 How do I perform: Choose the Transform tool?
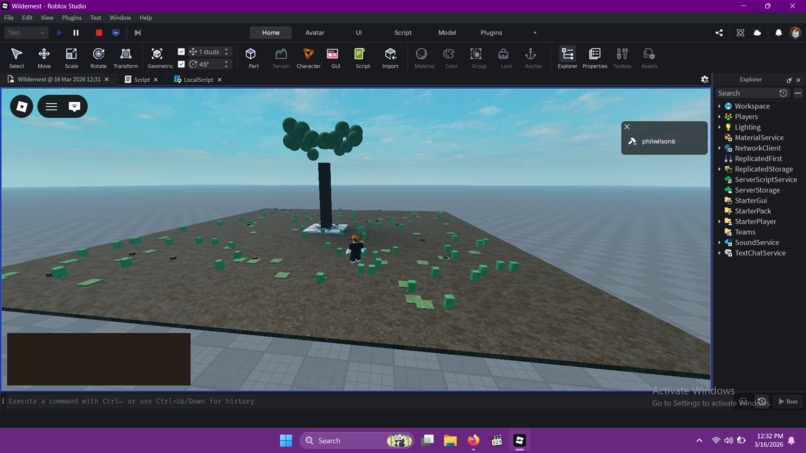click(125, 58)
